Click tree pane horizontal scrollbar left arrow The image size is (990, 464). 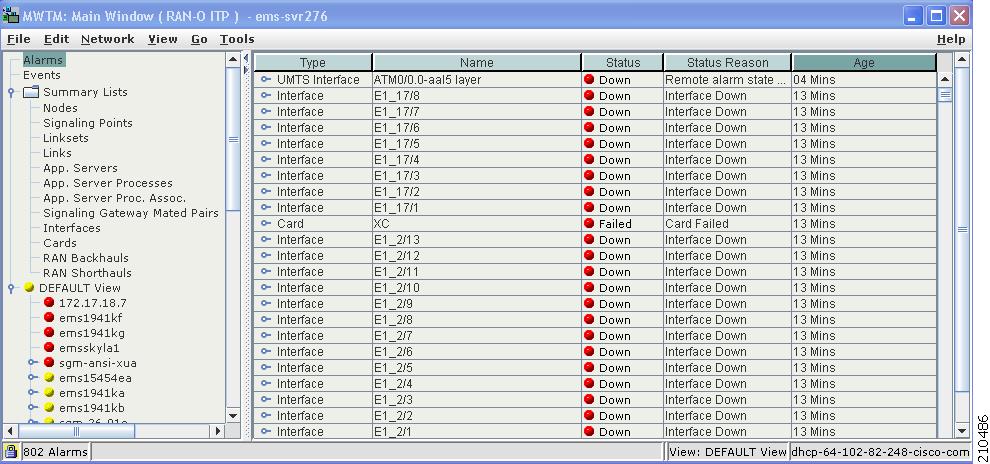point(10,431)
